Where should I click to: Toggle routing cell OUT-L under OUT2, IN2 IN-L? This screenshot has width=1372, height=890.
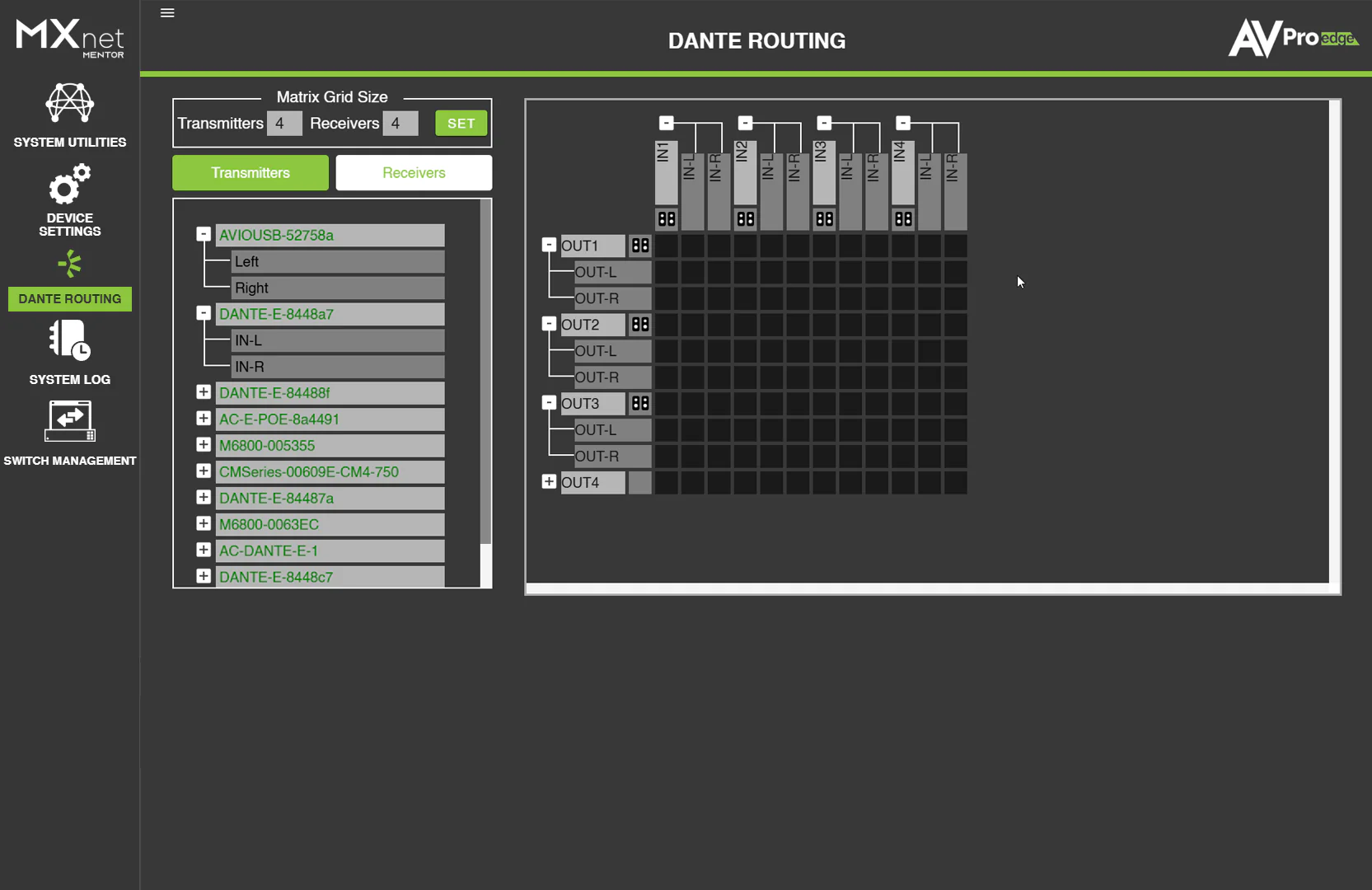point(772,351)
